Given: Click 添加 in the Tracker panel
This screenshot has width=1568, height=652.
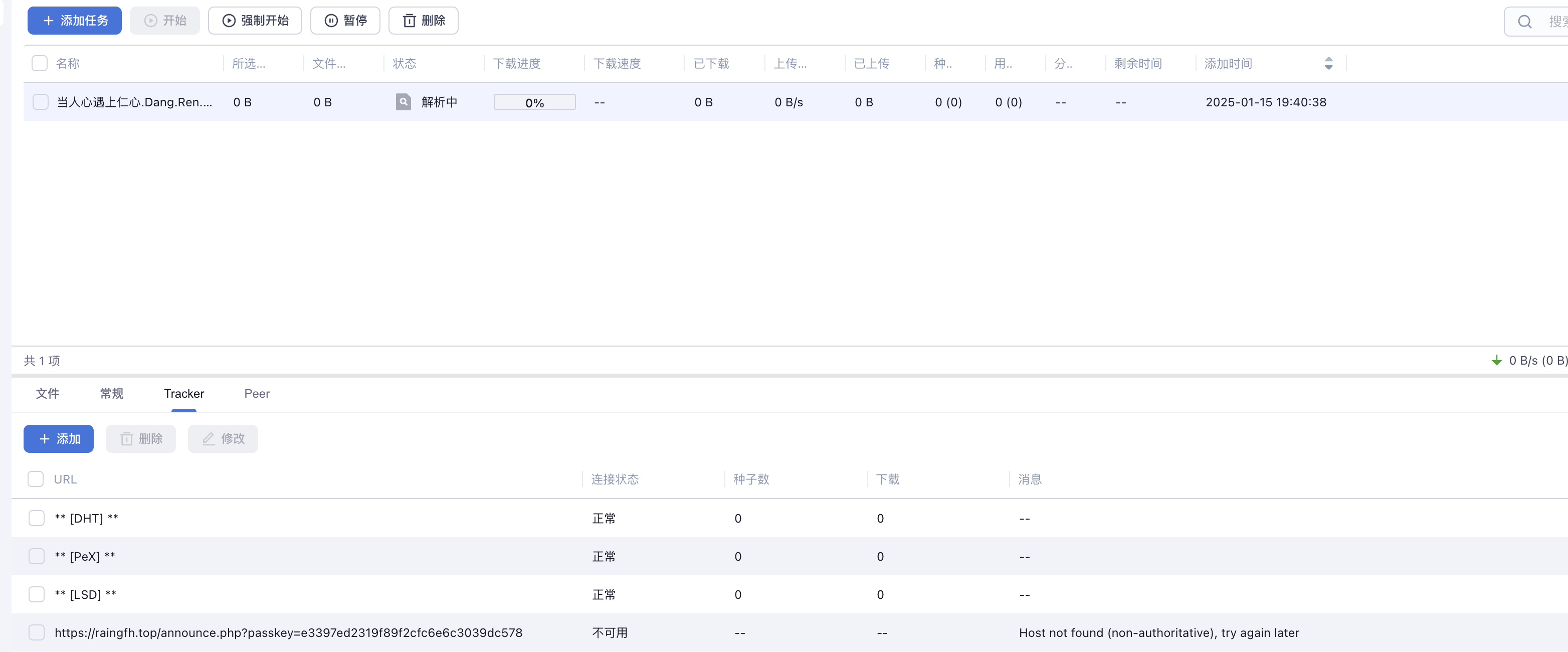Looking at the screenshot, I should (59, 439).
